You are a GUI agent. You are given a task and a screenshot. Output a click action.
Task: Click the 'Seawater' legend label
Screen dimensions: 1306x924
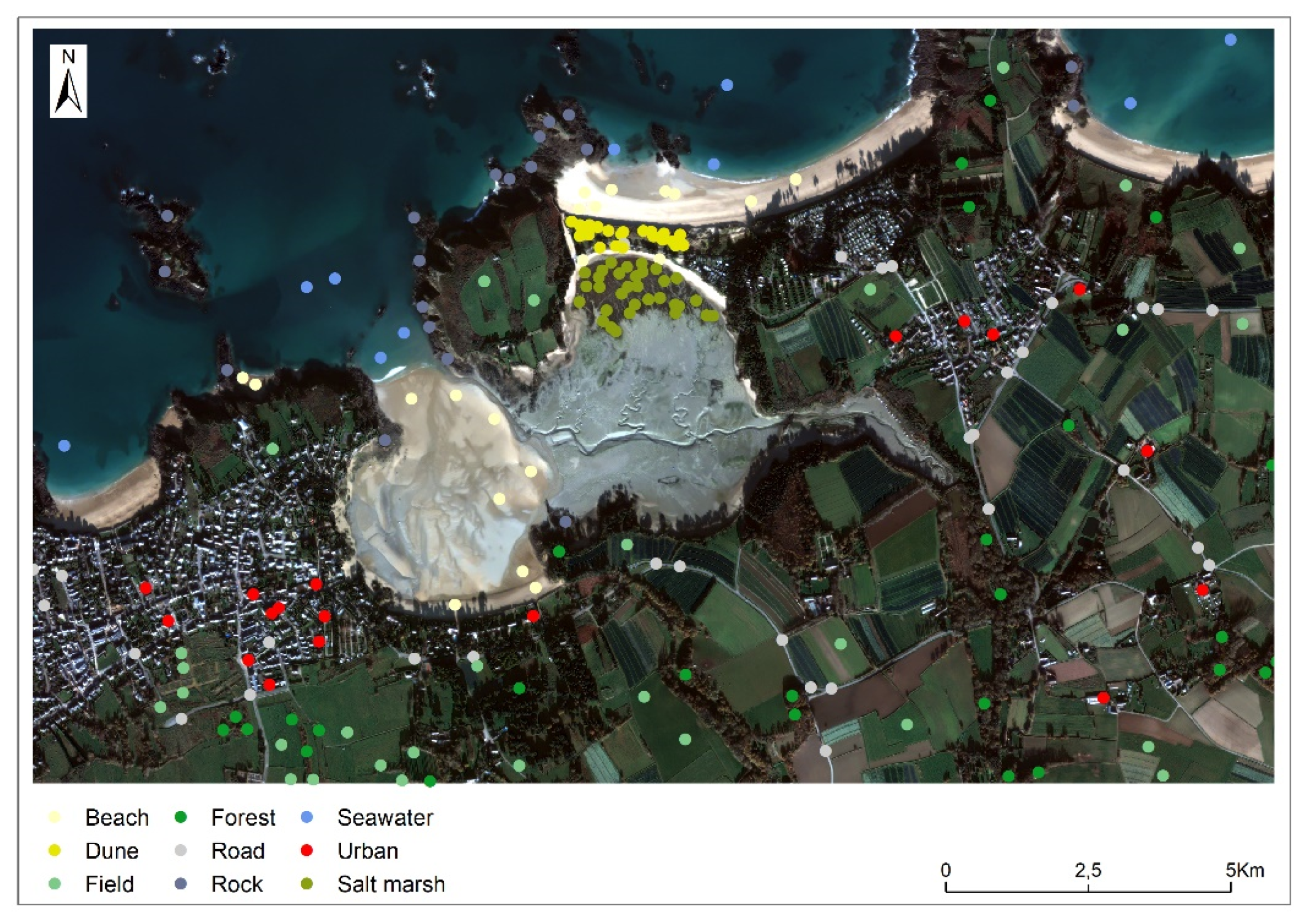tap(385, 818)
